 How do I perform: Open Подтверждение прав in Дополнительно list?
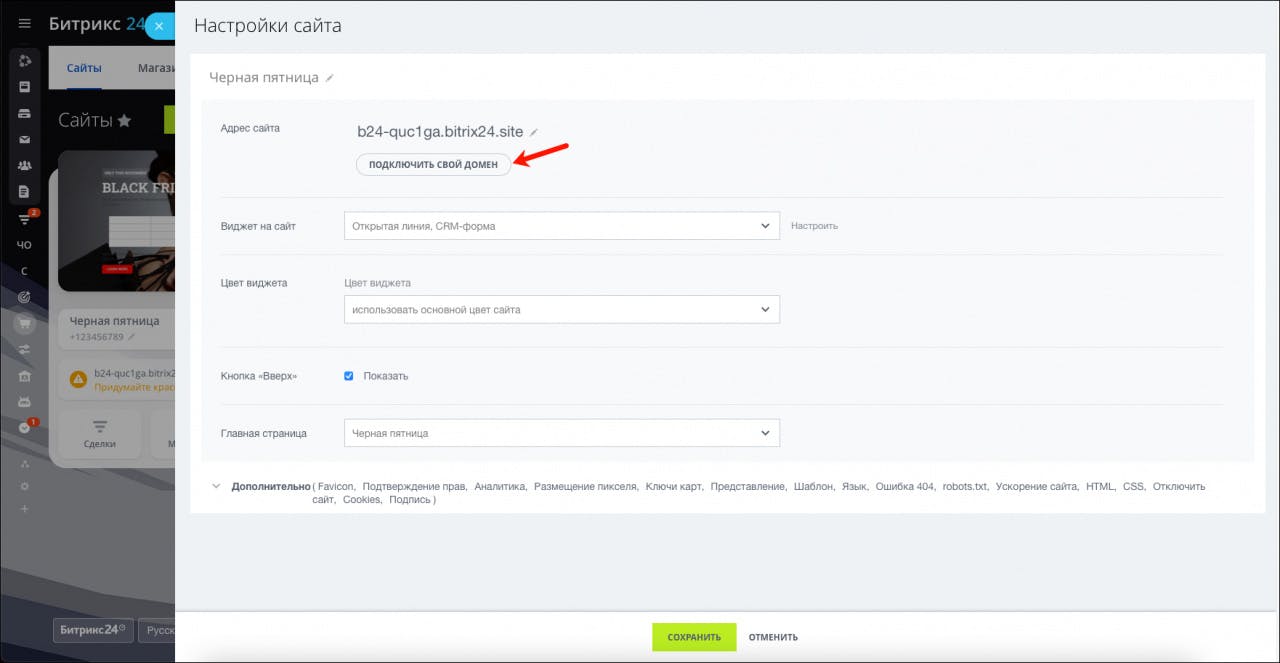(x=415, y=487)
